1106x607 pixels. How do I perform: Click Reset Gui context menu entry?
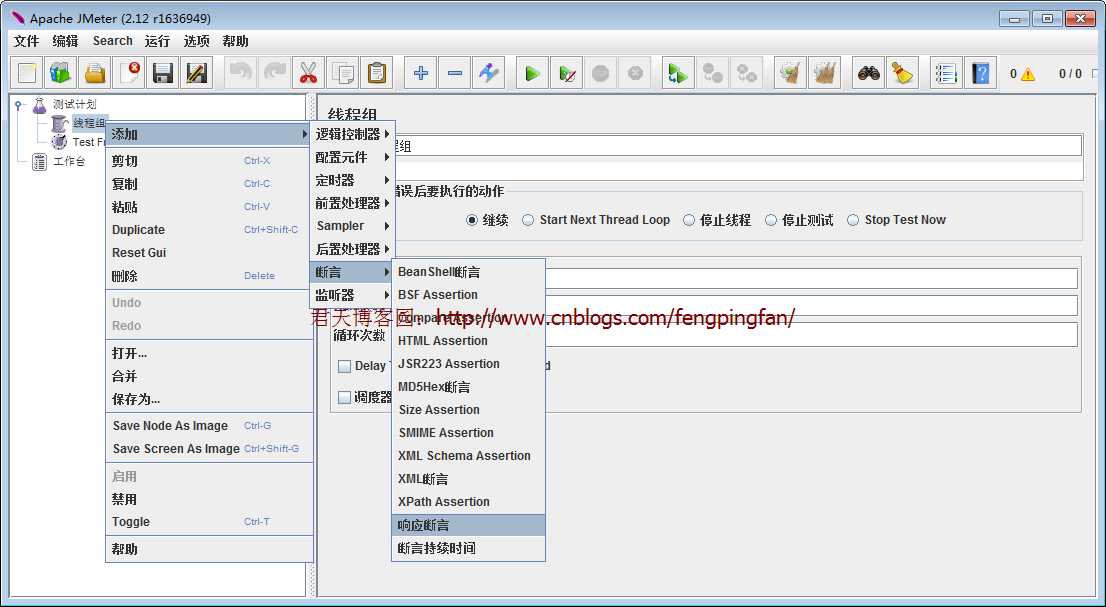(209, 252)
